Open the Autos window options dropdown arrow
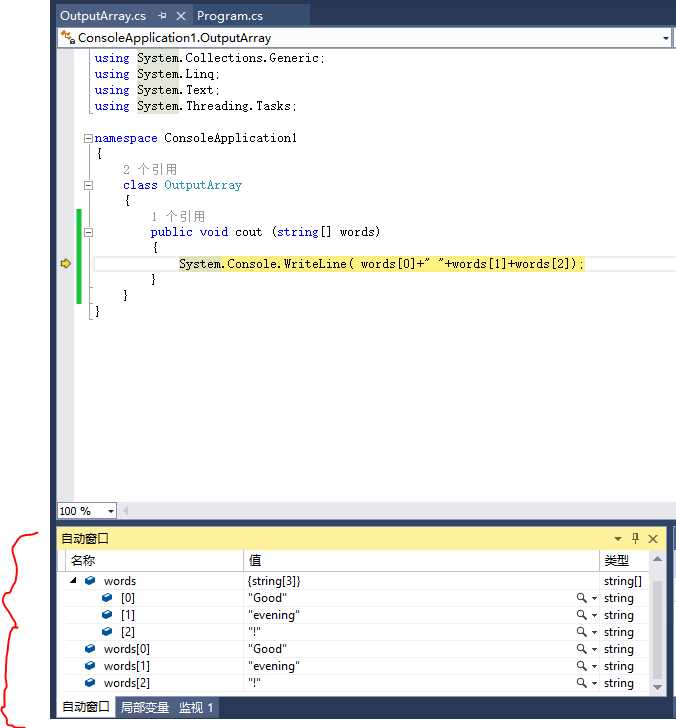The width and height of the screenshot is (676, 728). [618, 539]
